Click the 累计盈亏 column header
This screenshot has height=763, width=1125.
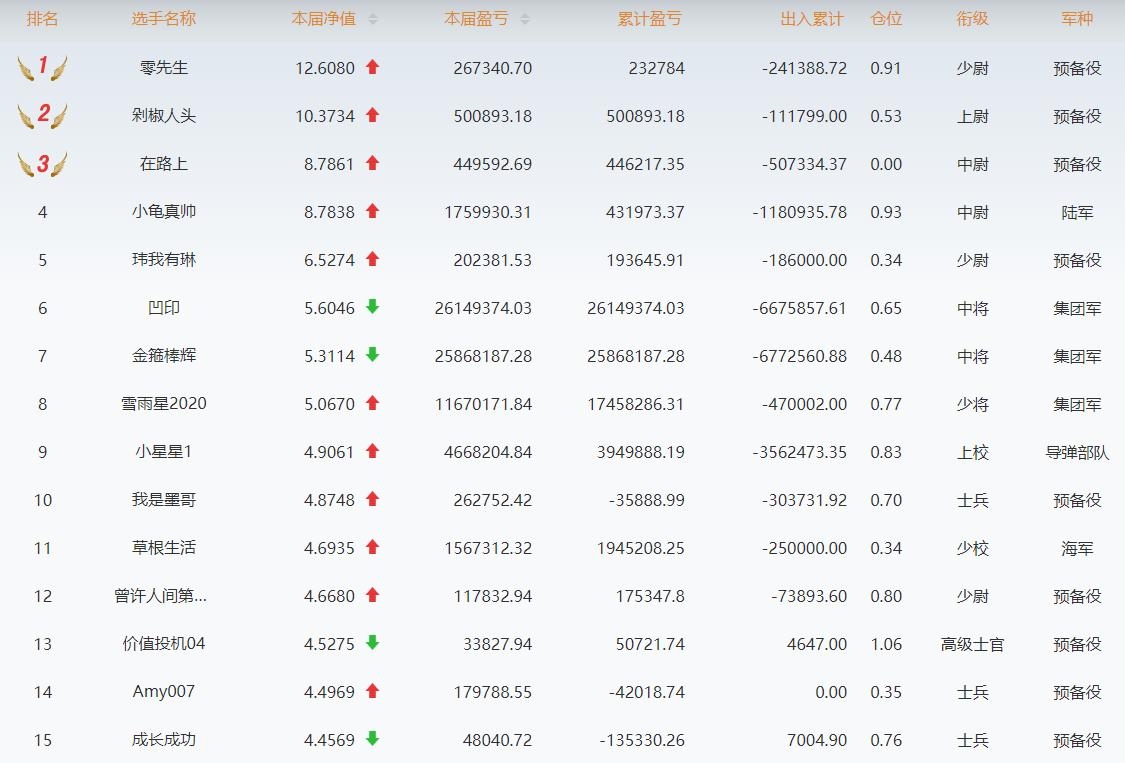point(650,19)
